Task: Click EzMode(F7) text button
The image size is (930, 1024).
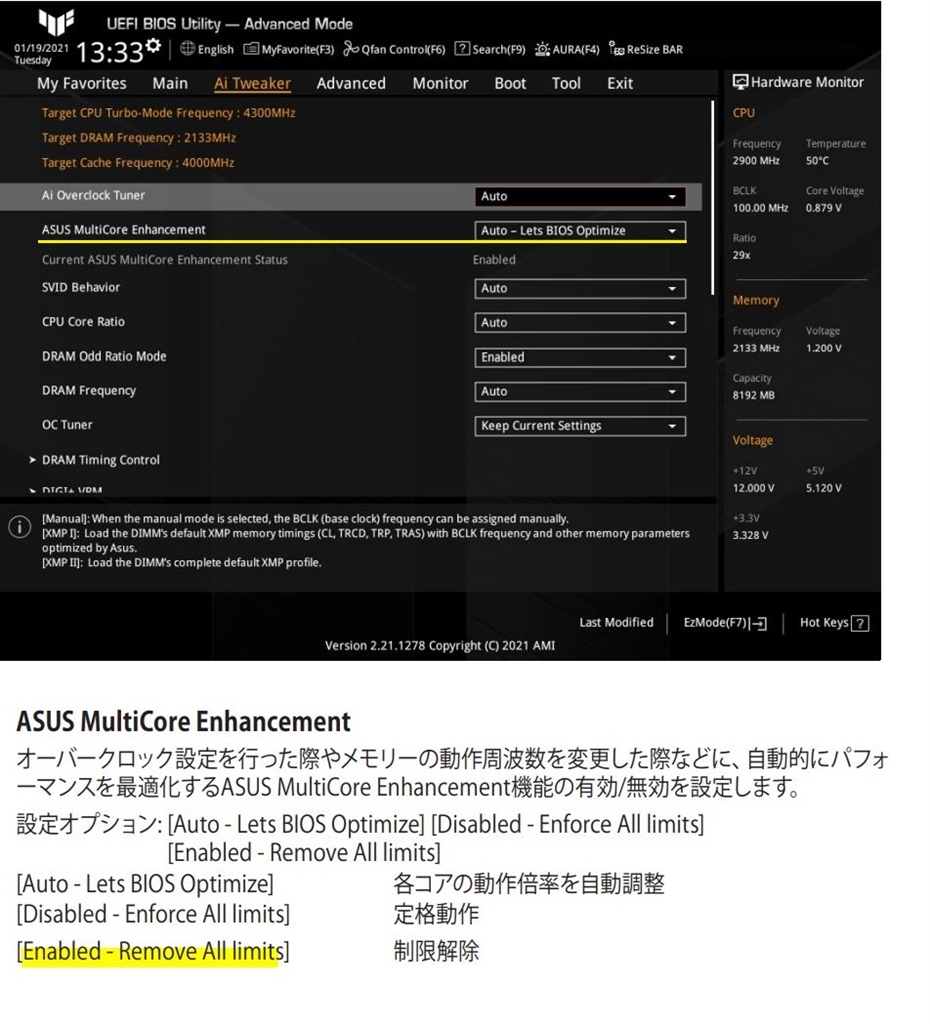Action: tap(716, 623)
